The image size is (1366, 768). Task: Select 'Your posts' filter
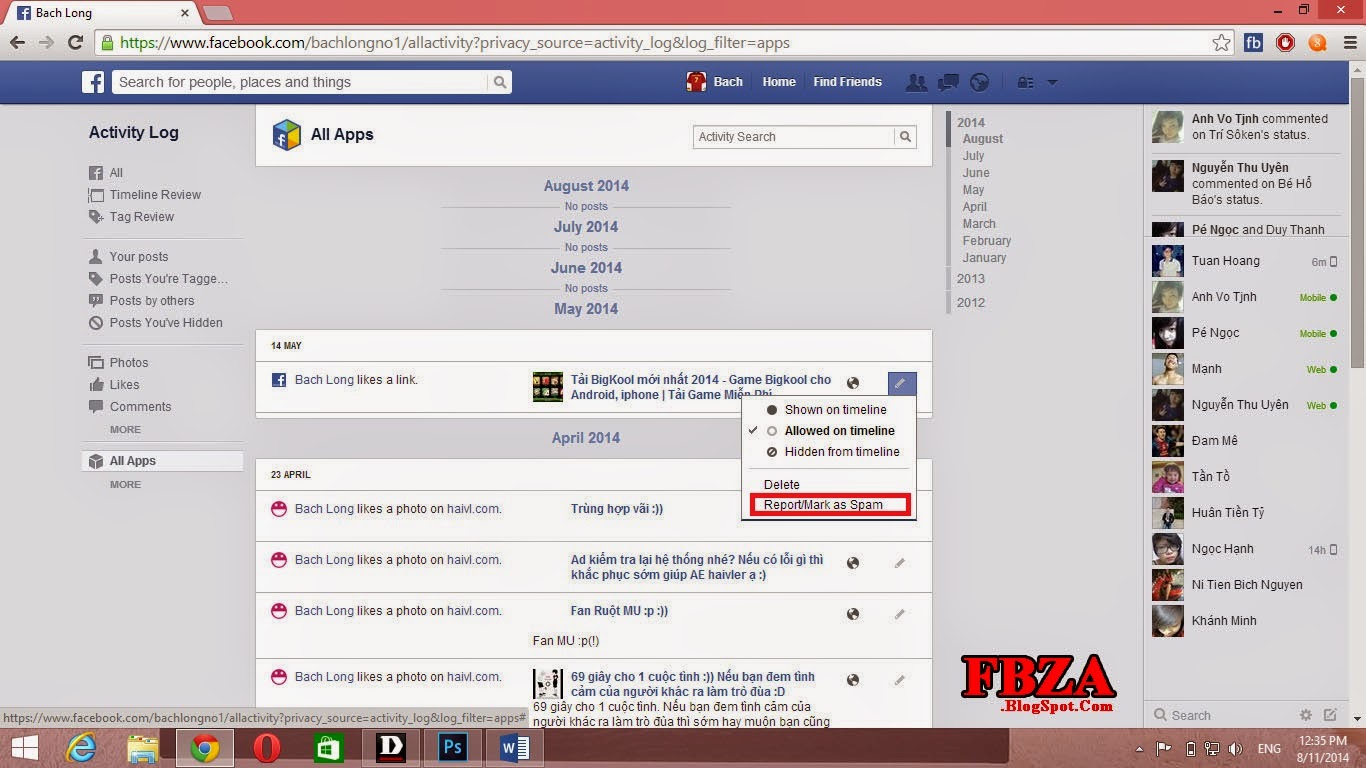click(x=139, y=257)
